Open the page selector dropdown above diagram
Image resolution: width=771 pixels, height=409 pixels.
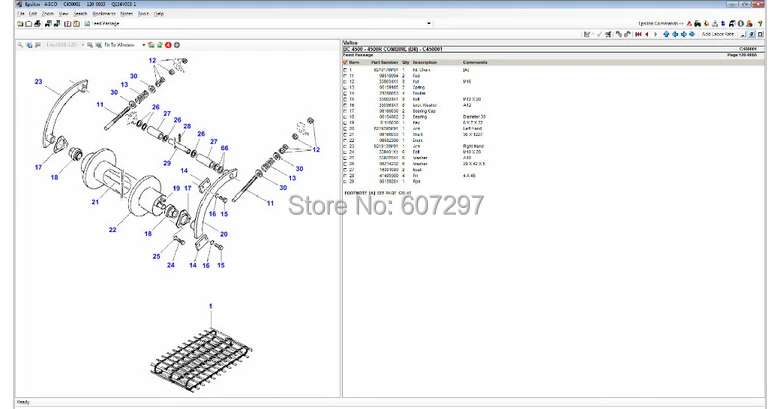83,45
